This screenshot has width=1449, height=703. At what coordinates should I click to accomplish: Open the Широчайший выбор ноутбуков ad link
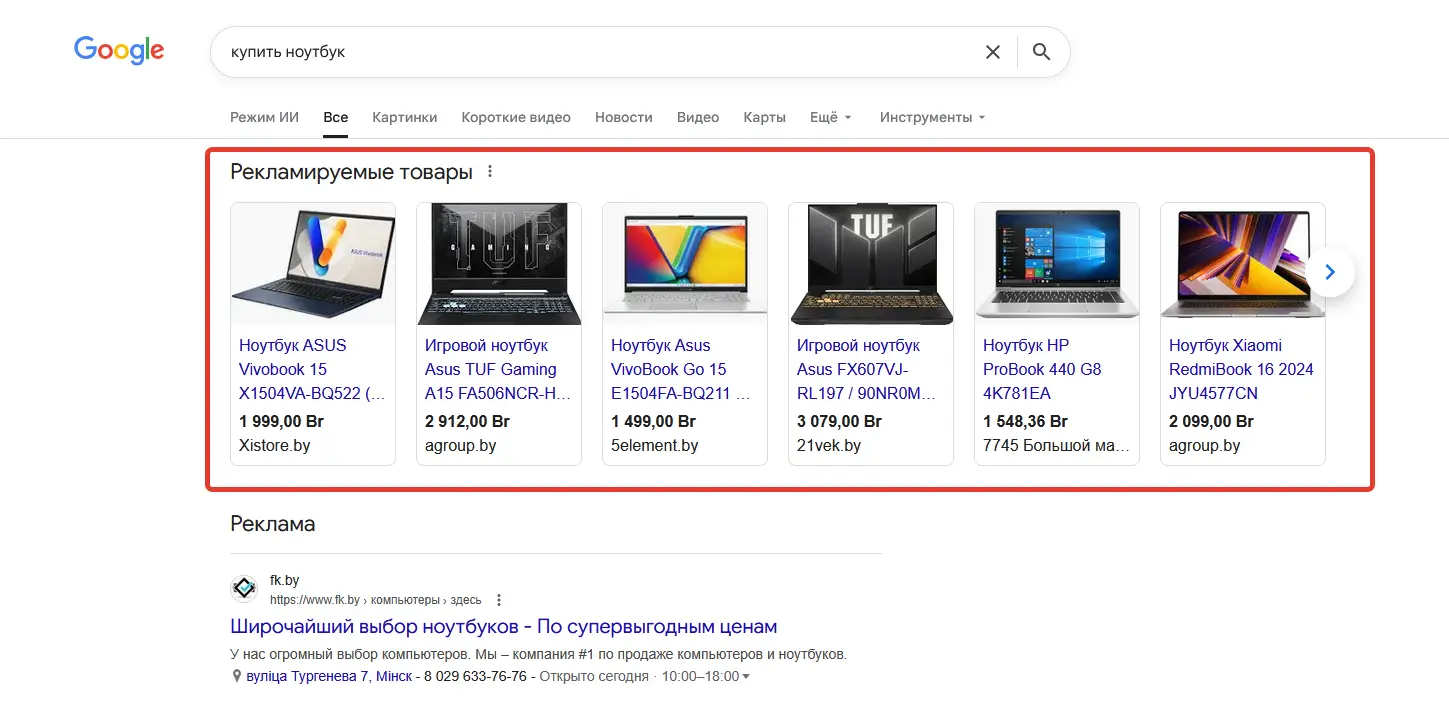point(503,626)
